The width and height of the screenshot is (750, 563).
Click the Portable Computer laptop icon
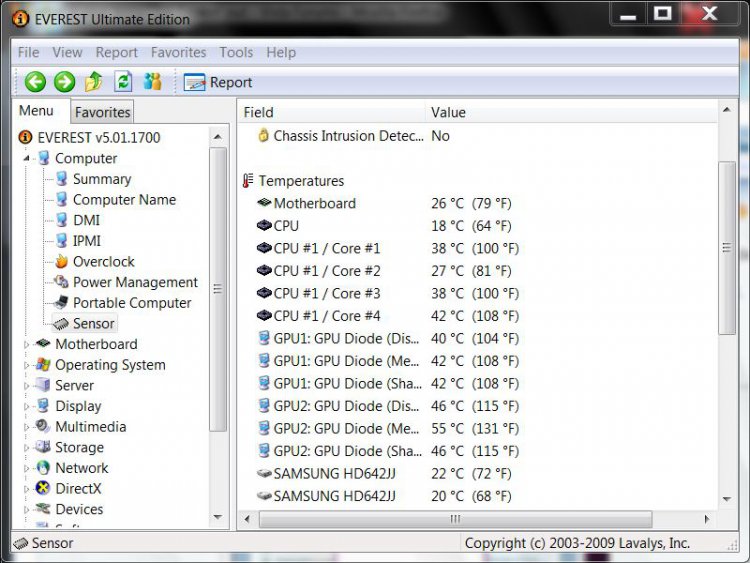61,302
